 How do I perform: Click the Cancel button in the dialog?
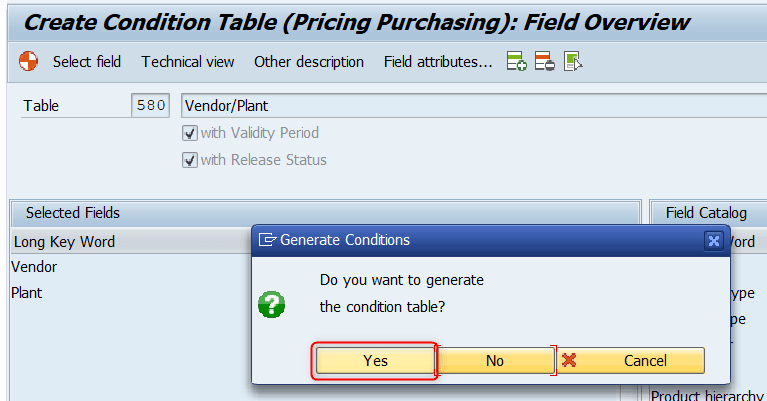631,361
